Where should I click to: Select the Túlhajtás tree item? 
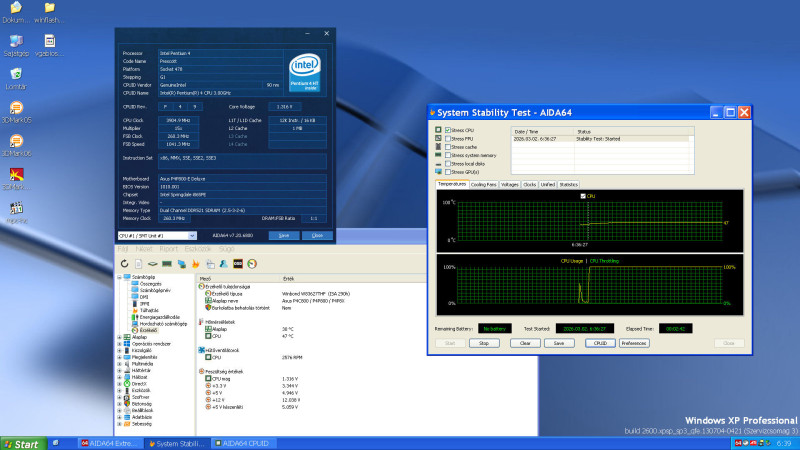coord(148,310)
